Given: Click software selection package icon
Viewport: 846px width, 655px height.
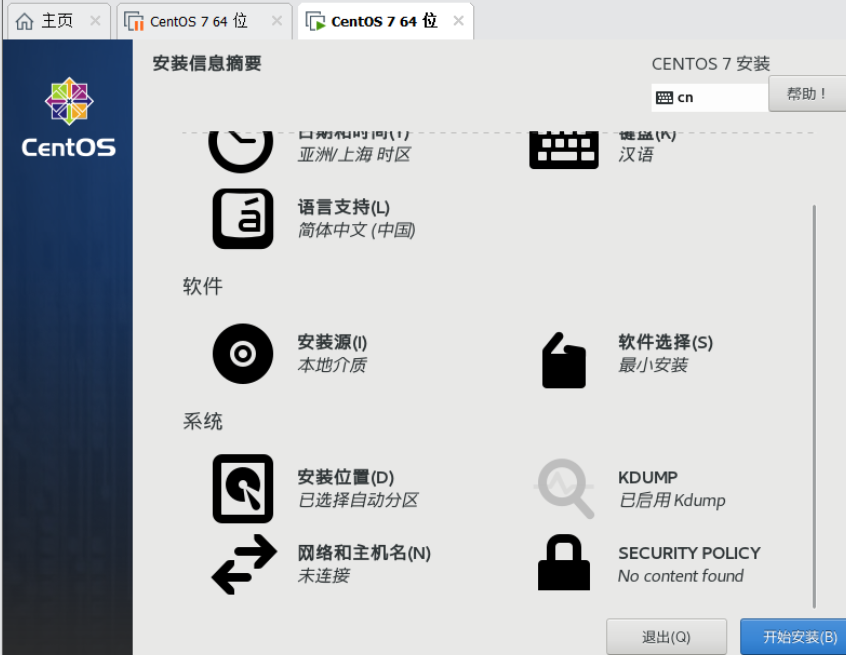Looking at the screenshot, I should click(564, 360).
